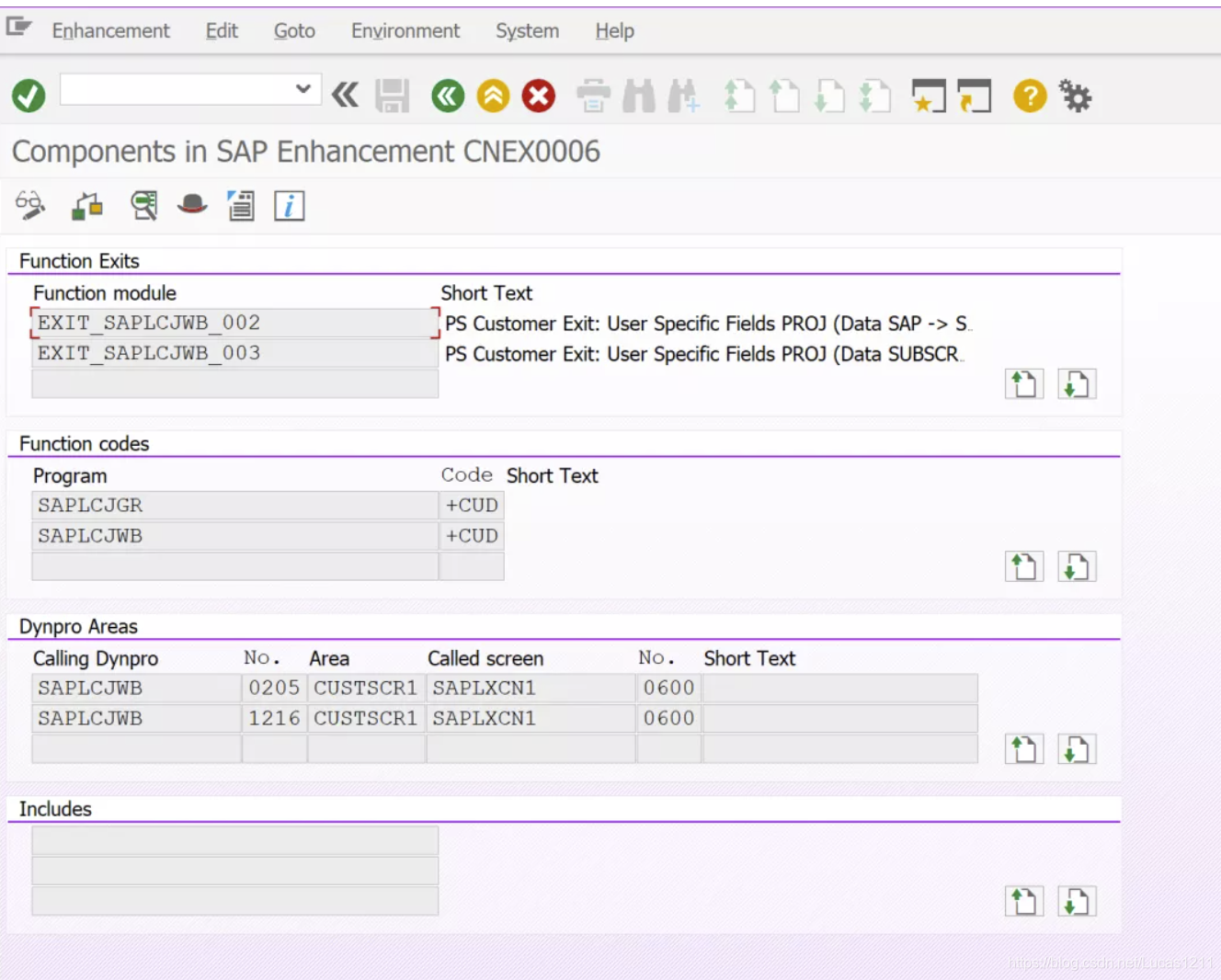
Task: Page up in Function Exits table
Action: [x=1024, y=383]
